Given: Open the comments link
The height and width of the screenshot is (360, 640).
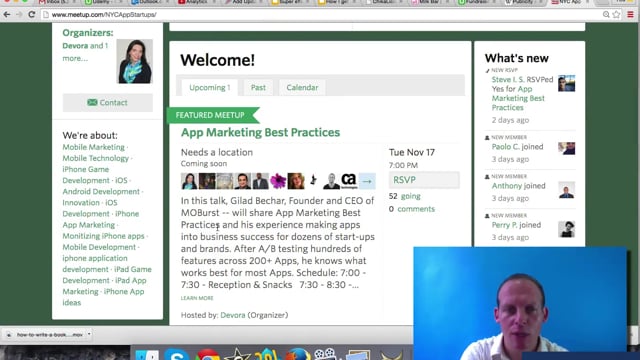Looking at the screenshot, I should (416, 209).
